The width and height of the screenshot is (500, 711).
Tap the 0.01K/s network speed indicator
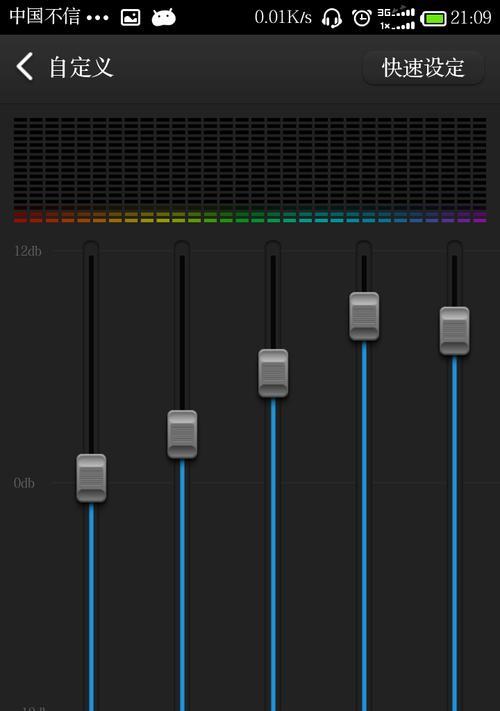tap(283, 17)
